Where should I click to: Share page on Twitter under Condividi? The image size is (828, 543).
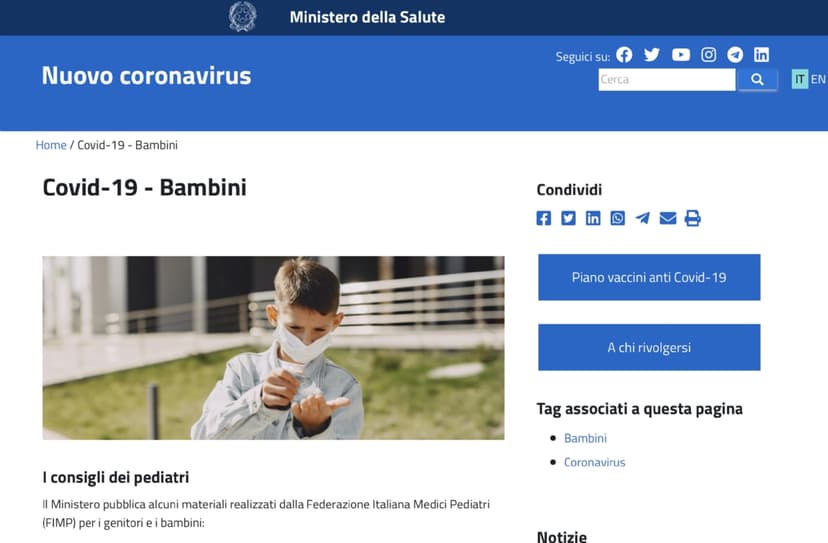pos(568,218)
